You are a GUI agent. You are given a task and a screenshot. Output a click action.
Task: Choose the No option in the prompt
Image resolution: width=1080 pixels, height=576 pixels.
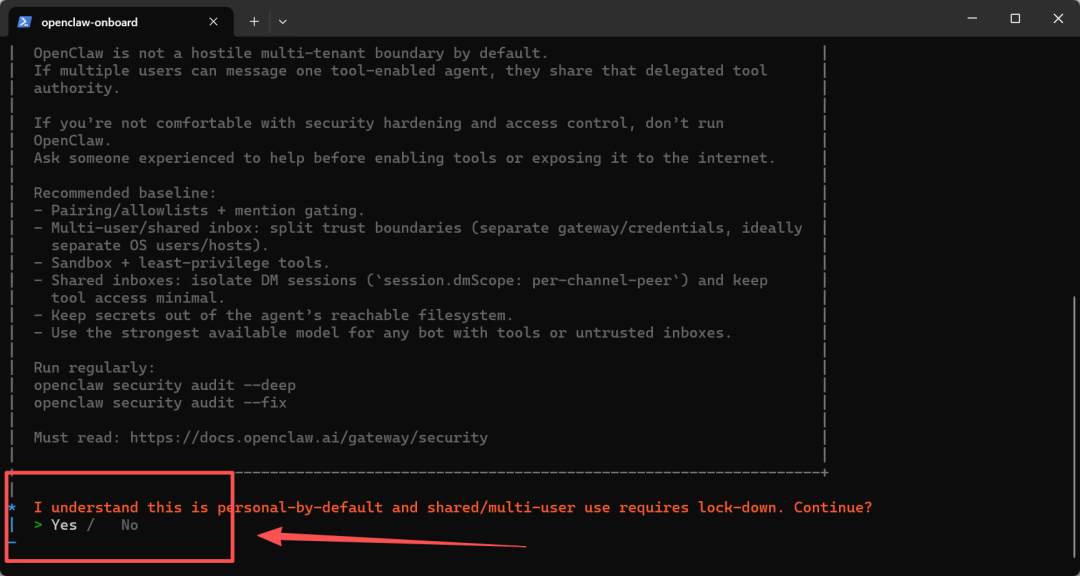(x=129, y=525)
